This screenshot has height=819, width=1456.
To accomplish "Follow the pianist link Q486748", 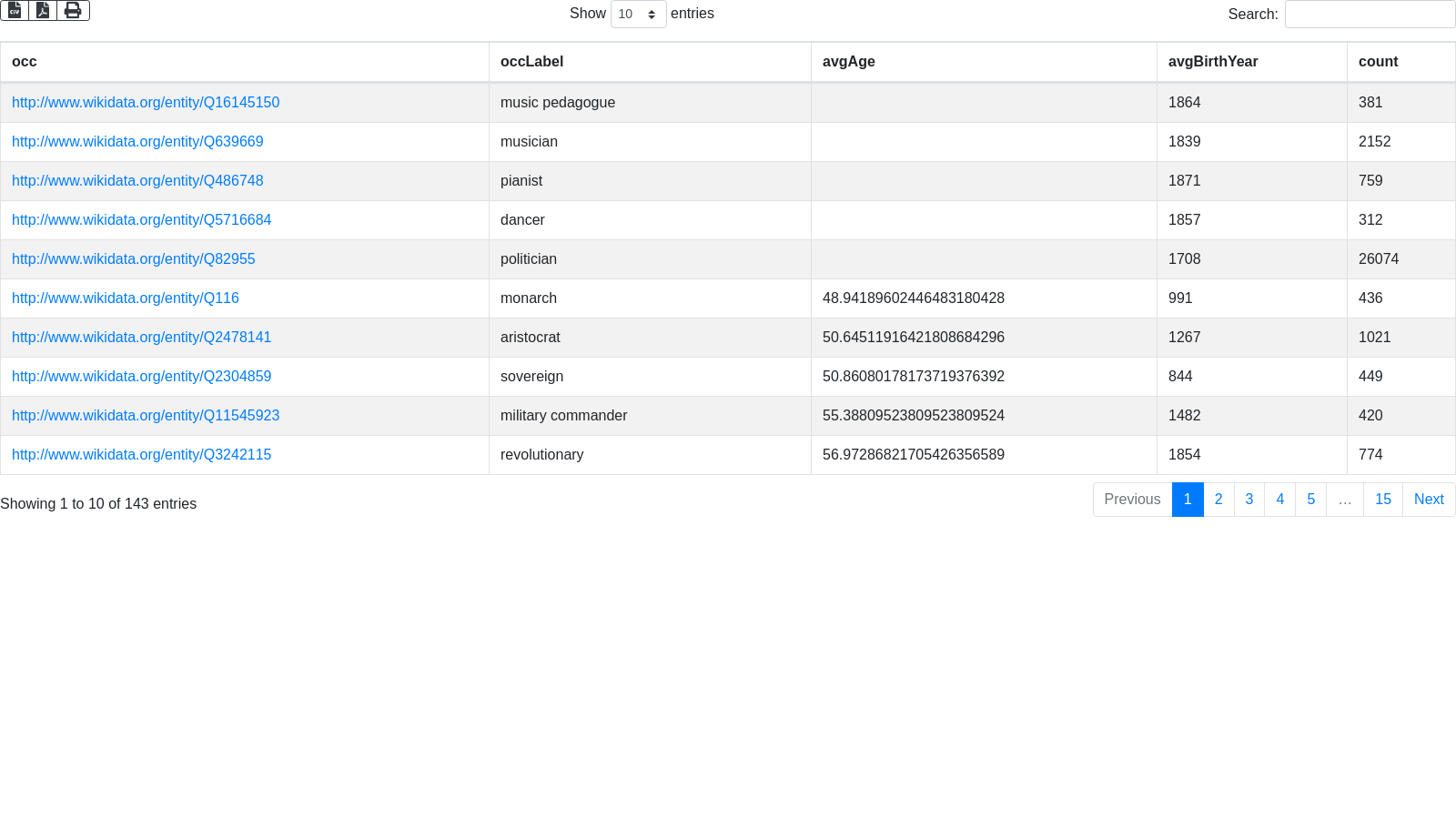I will tap(137, 181).
